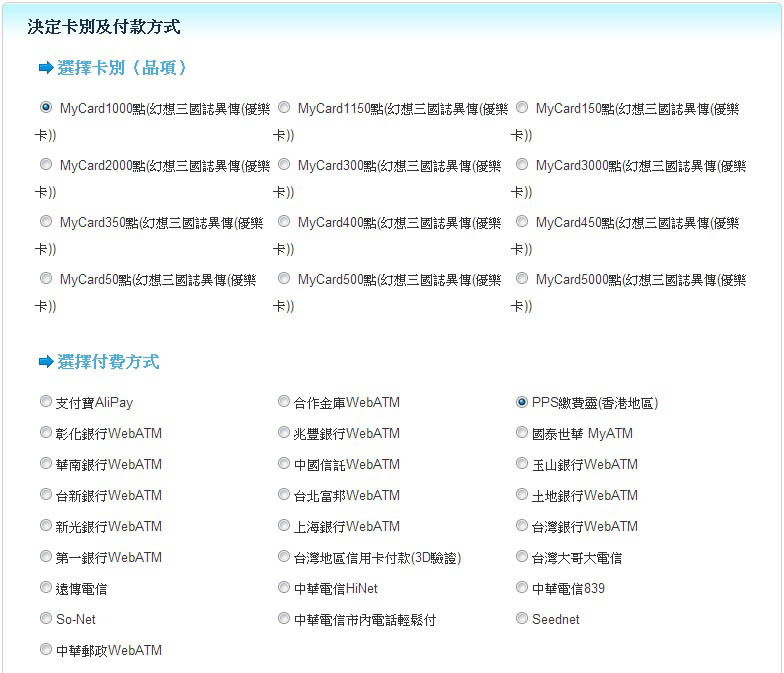Select 遠傳電信 payment option
784x673 pixels.
46,588
